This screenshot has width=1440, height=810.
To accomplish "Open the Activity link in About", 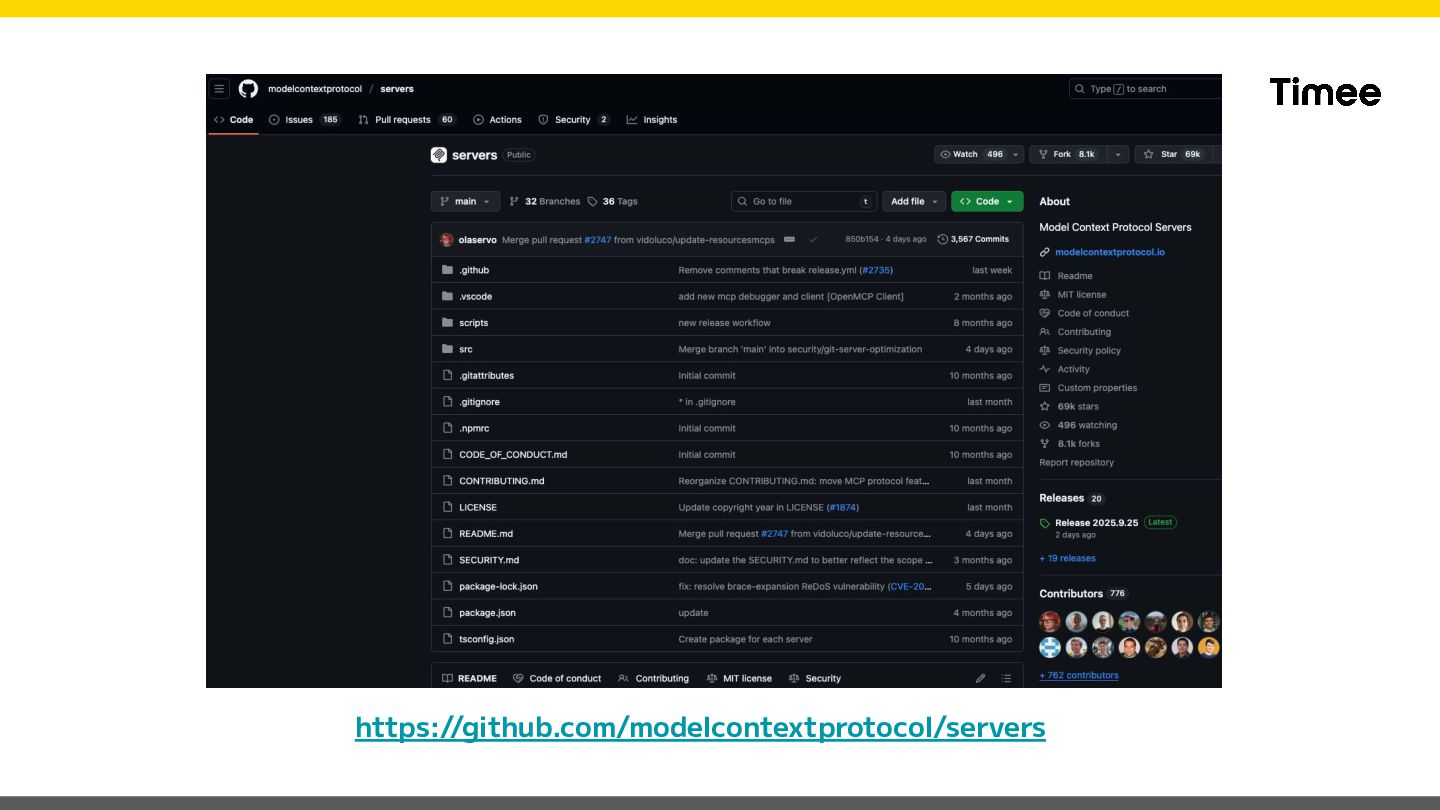I will pyautogui.click(x=1073, y=369).
